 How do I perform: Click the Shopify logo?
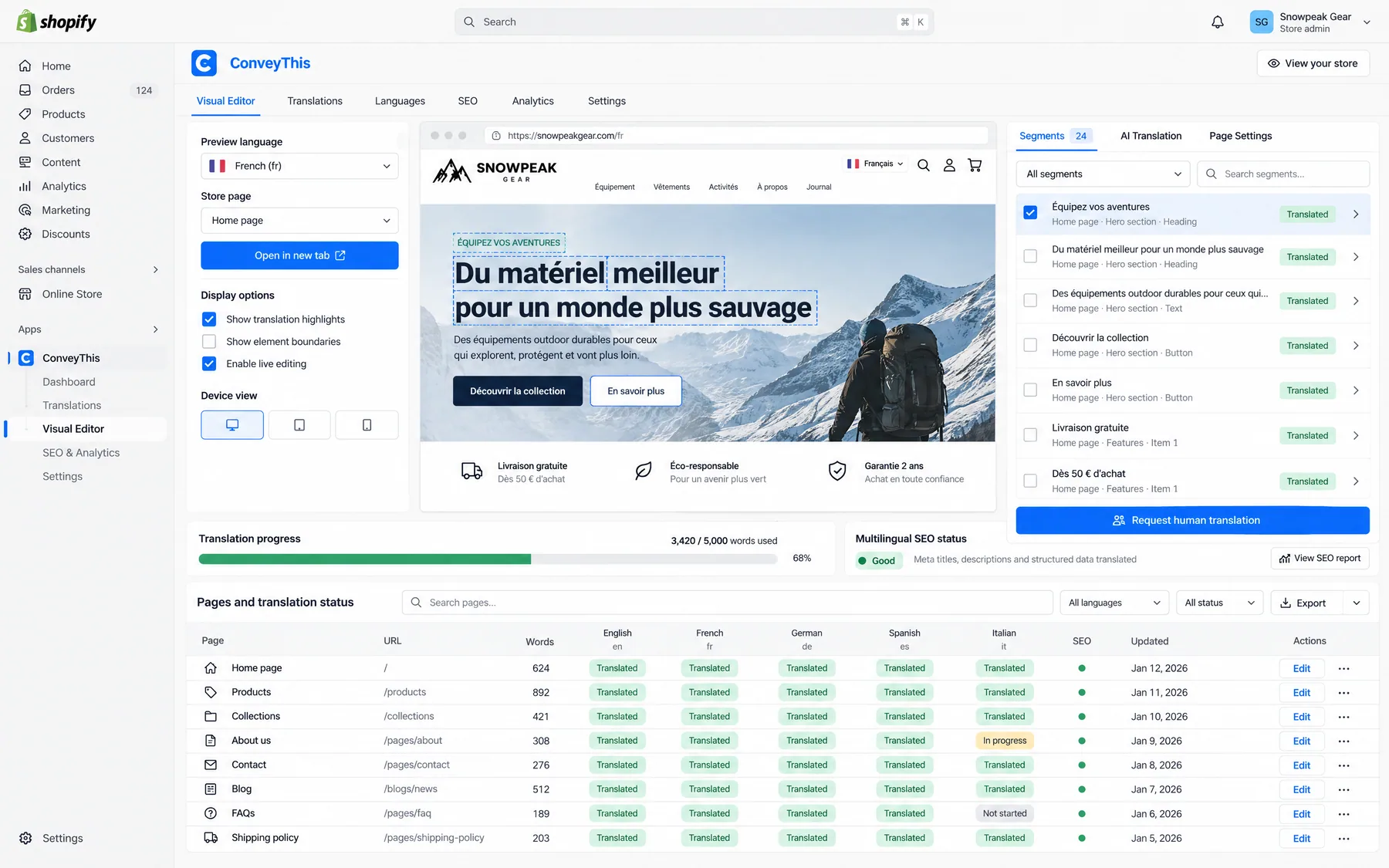coord(56,22)
